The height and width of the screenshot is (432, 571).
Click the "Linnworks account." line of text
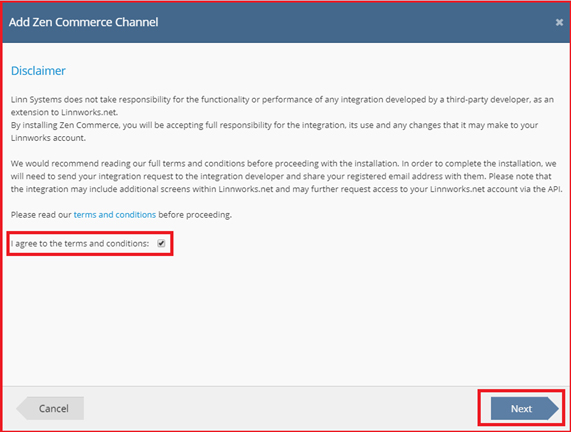48,138
